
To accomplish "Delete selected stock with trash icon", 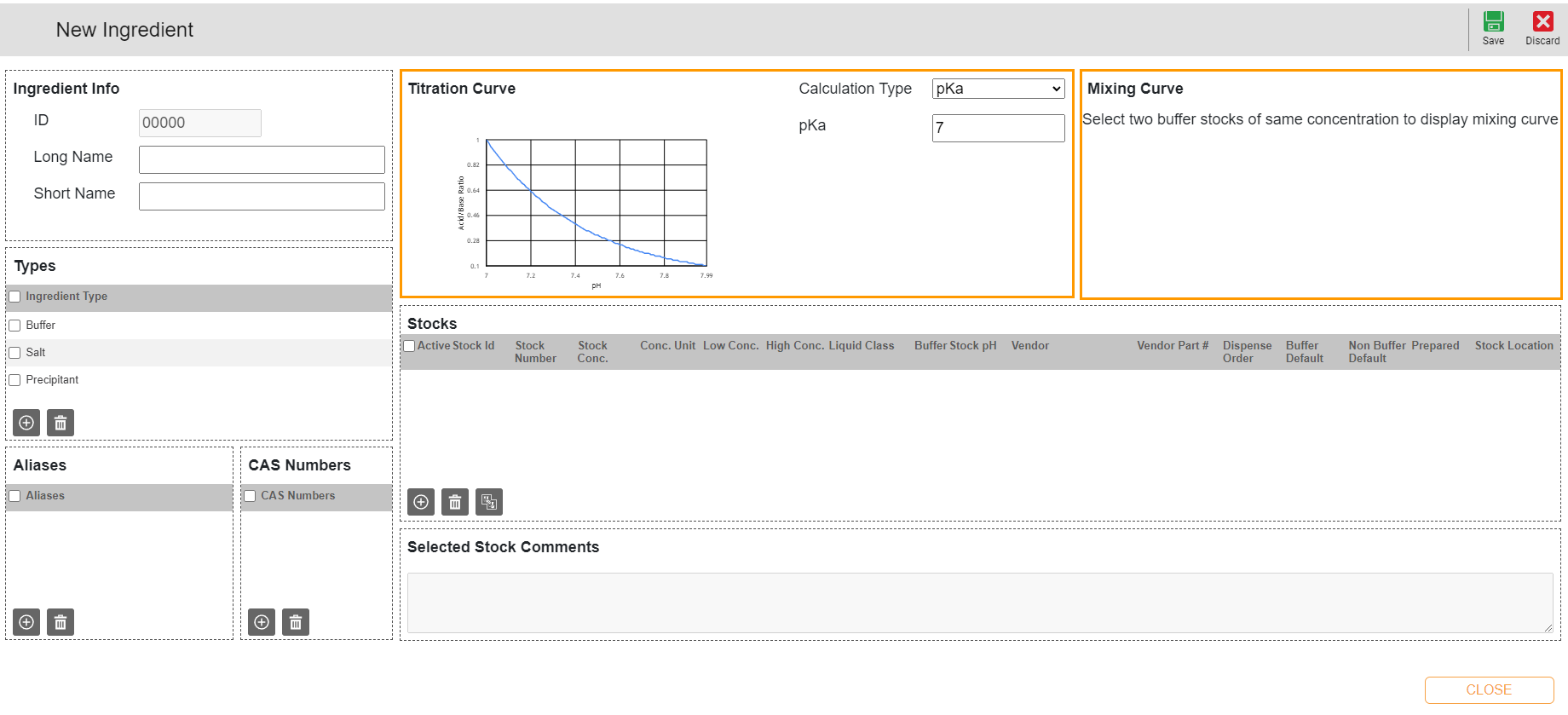I will pos(455,502).
